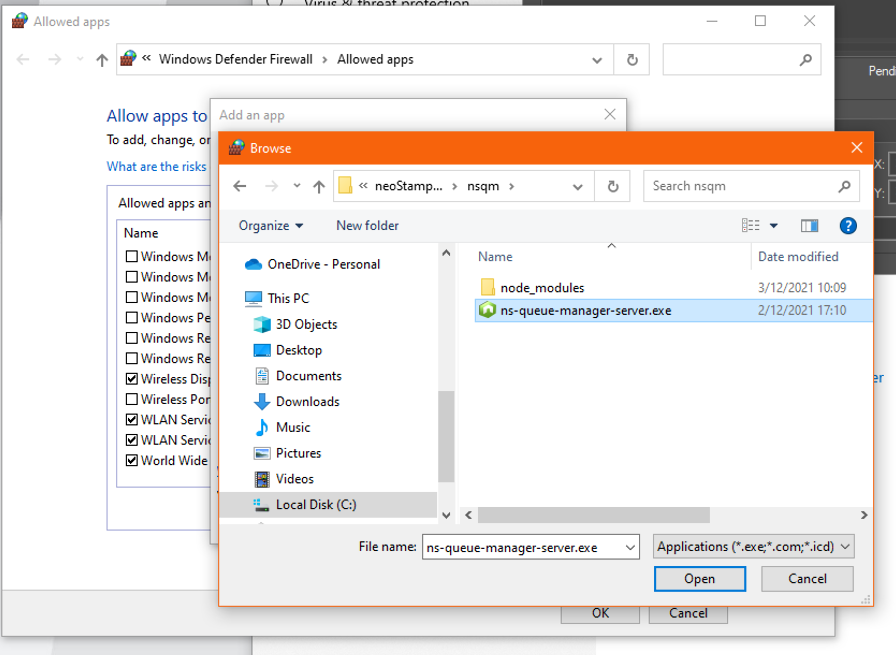Click the Open button
This screenshot has width=896, height=655.
pyautogui.click(x=700, y=578)
